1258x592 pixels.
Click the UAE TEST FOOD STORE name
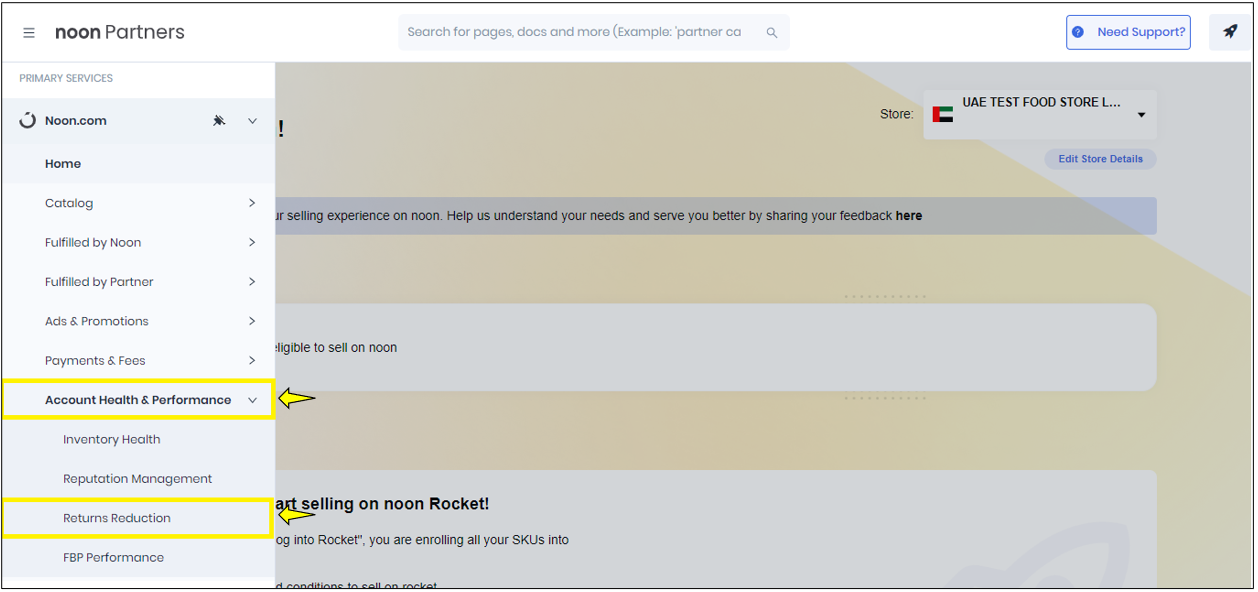1041,102
